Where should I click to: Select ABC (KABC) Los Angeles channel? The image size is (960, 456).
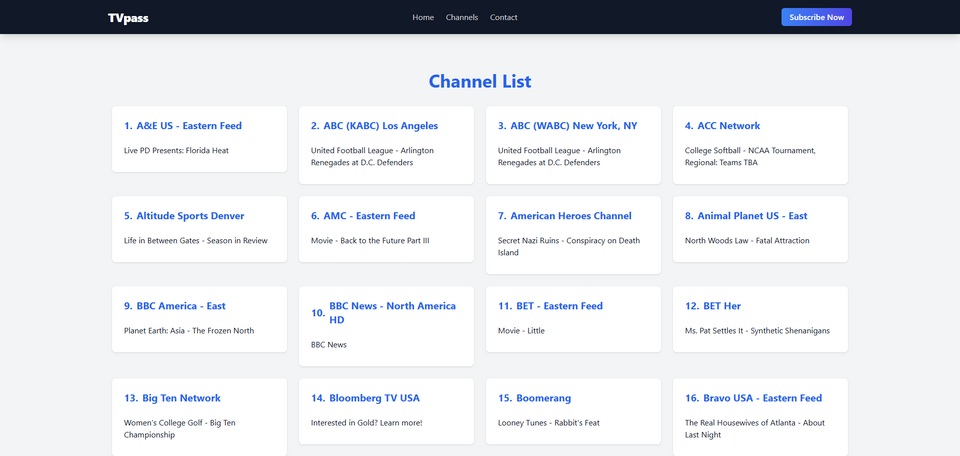point(381,125)
